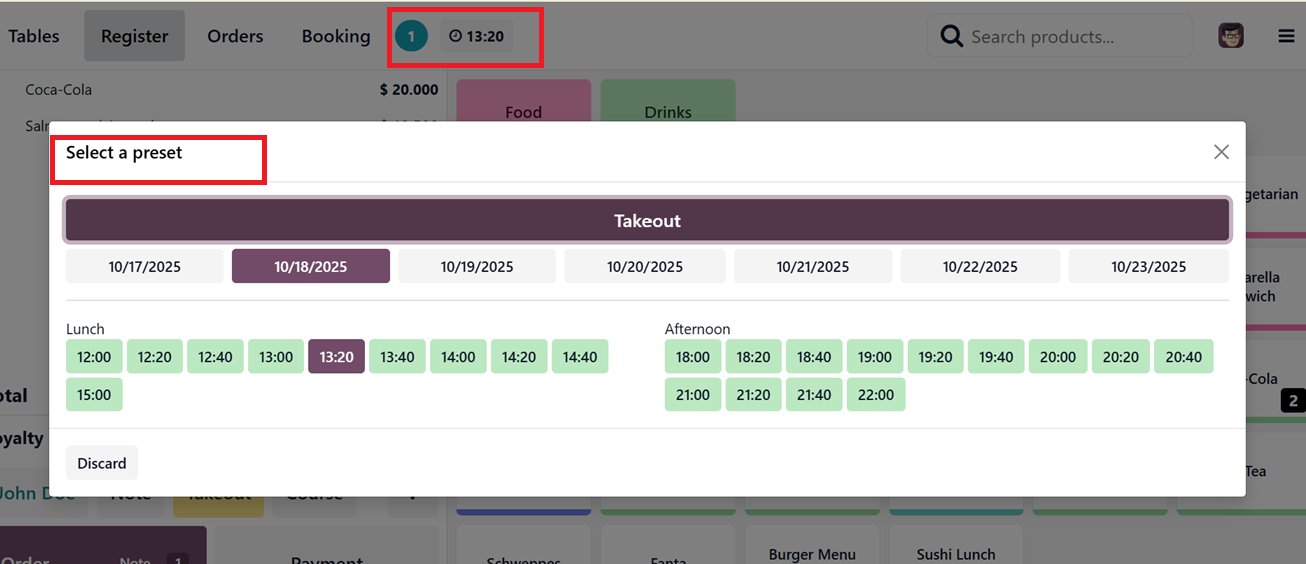Click the user avatar icon
Screen dimensions: 1306x564
click(x=1231, y=36)
